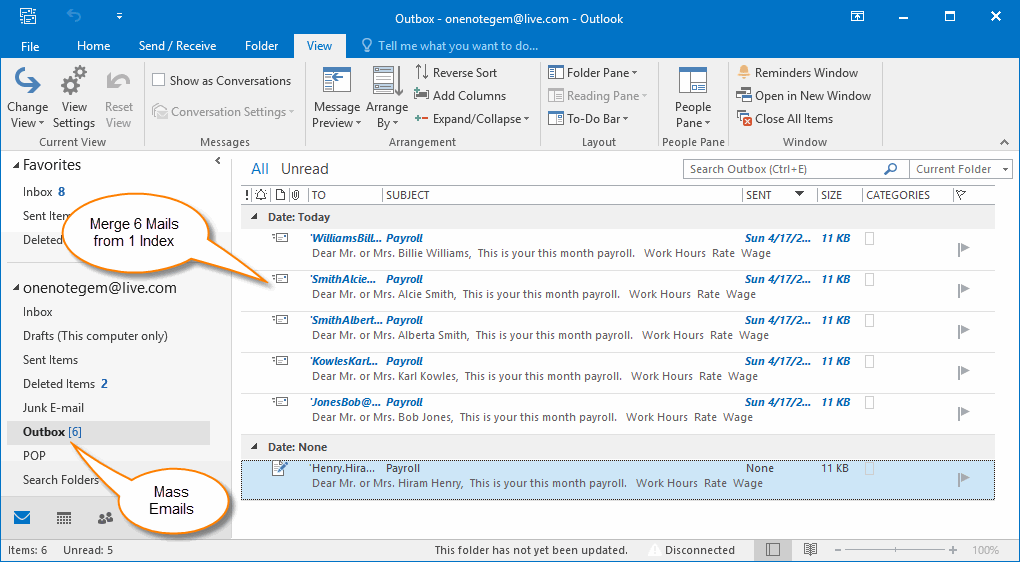Click the Undo arrow in title bar
This screenshot has height=562, width=1020.
coord(74,17)
